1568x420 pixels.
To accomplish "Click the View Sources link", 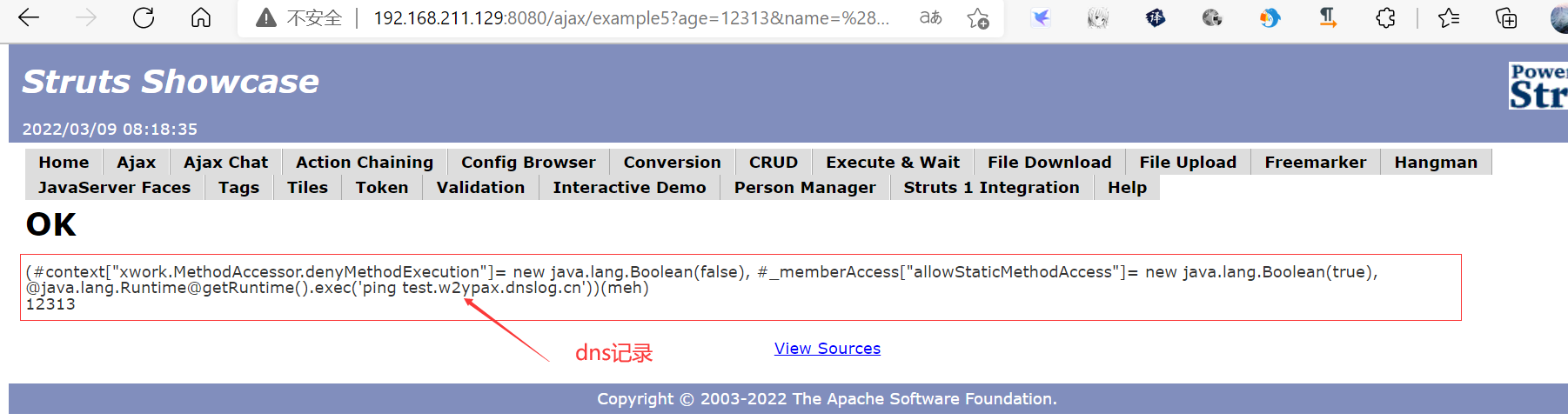I will click(828, 348).
